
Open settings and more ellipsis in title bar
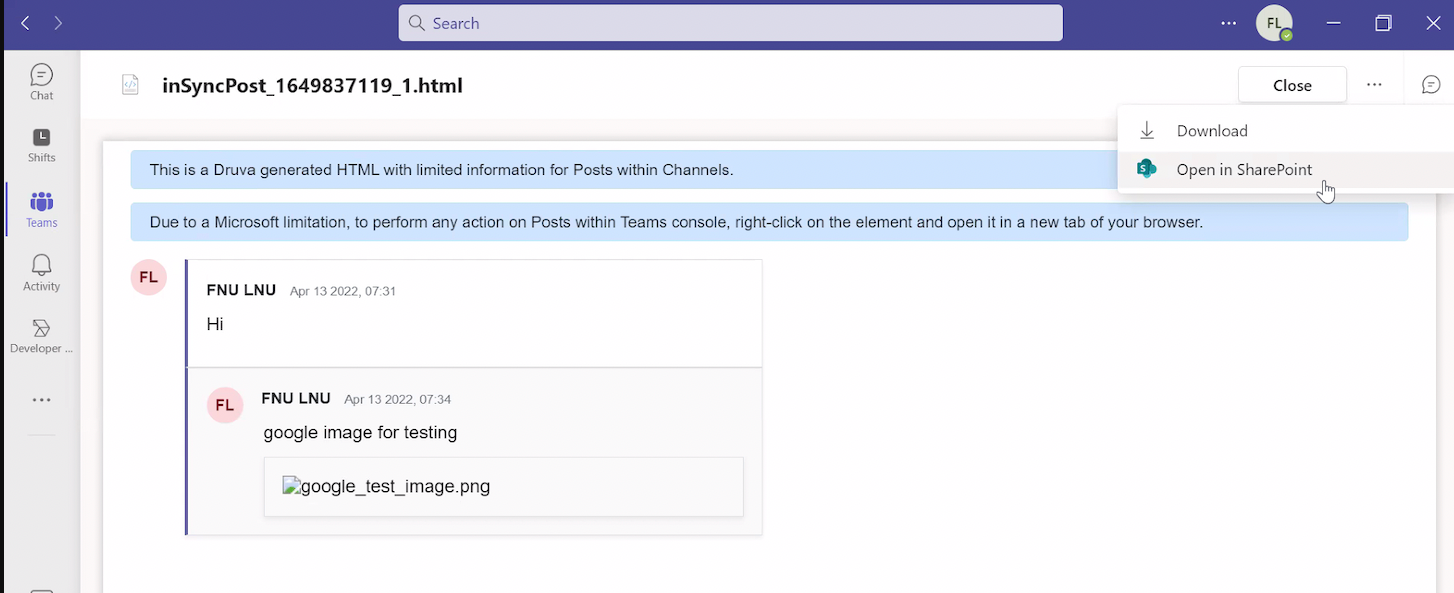pos(1229,23)
